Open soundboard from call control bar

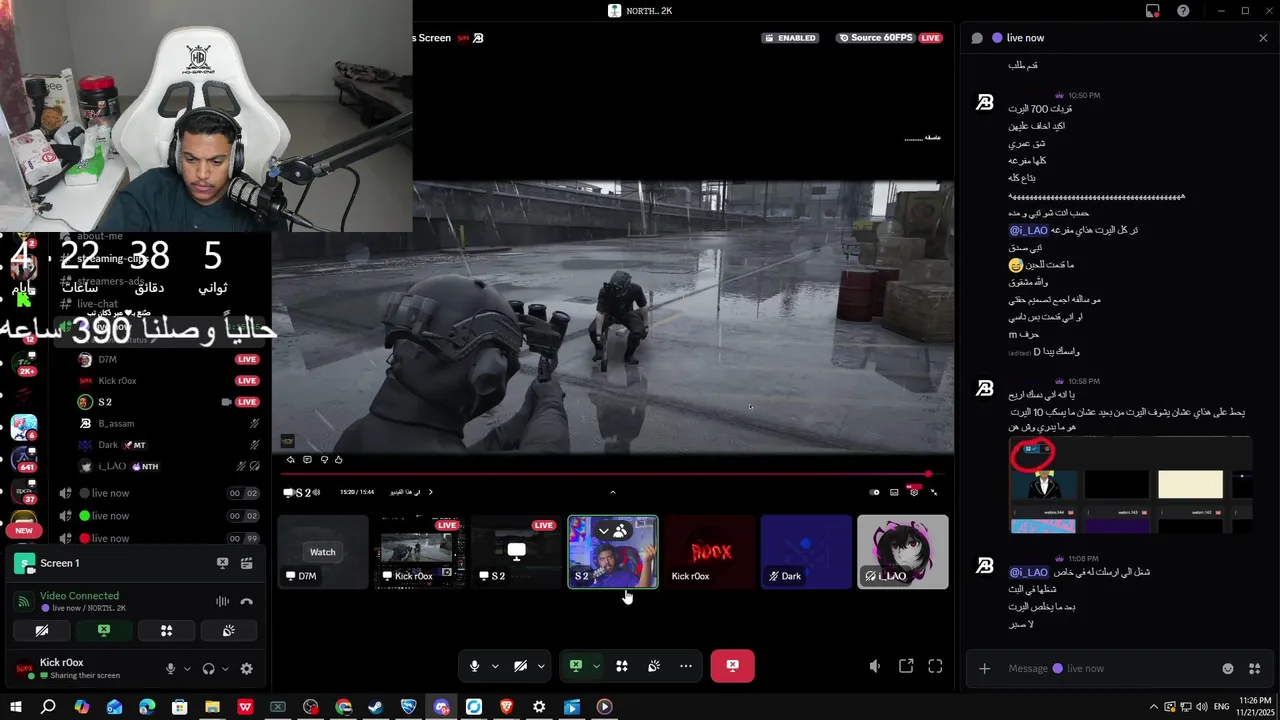(654, 666)
